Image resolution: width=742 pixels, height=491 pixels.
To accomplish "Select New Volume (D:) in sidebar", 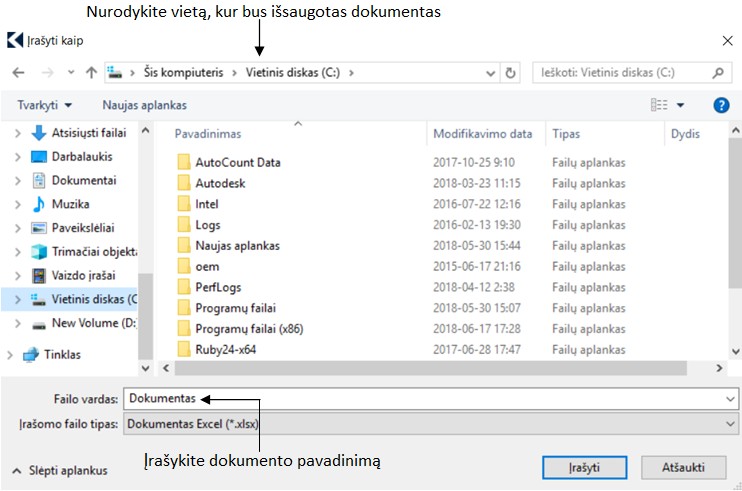I will tap(94, 323).
